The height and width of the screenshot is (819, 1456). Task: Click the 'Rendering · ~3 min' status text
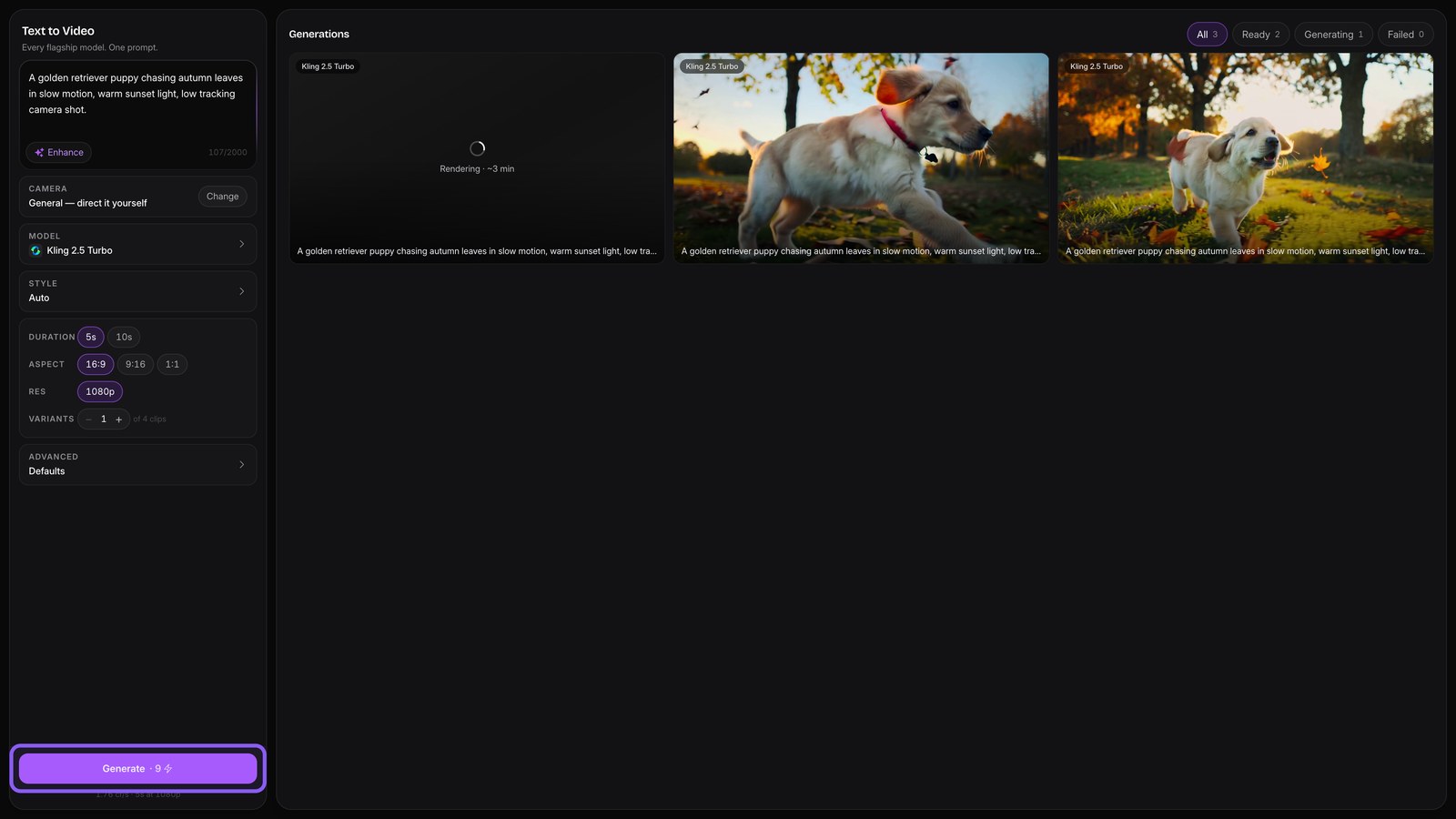click(x=477, y=169)
